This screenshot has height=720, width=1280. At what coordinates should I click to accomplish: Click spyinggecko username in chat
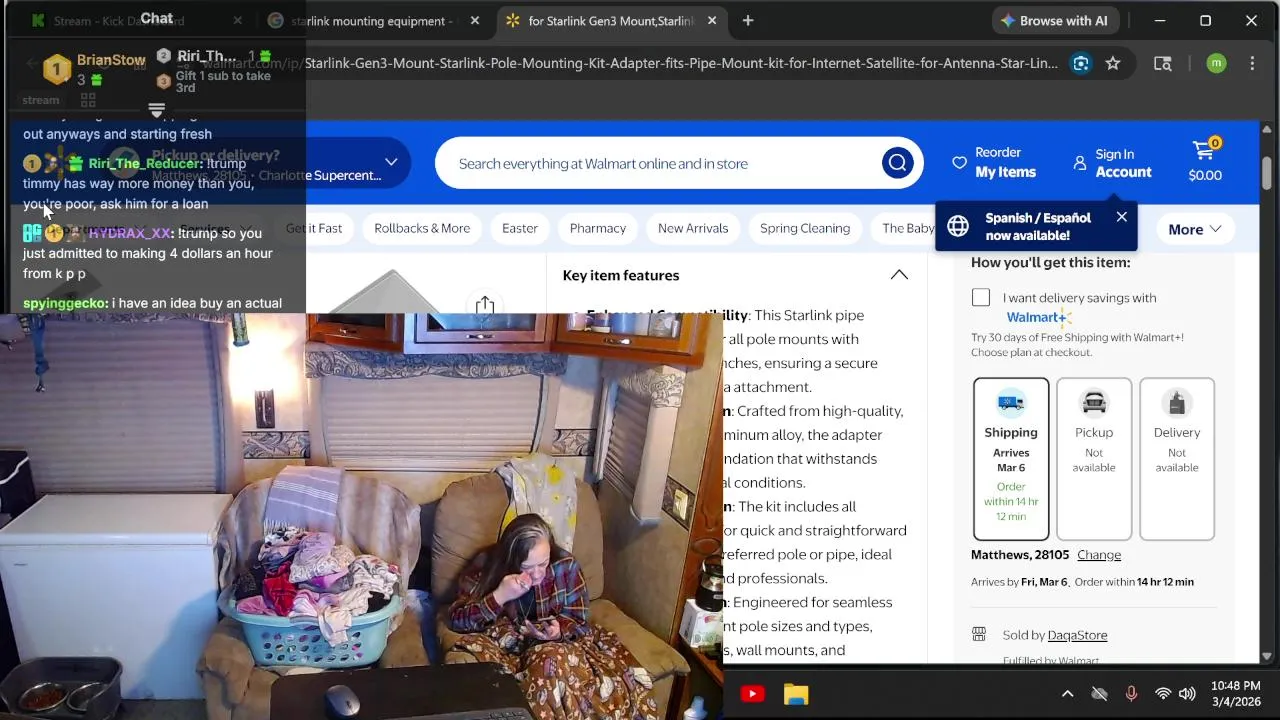pos(65,303)
